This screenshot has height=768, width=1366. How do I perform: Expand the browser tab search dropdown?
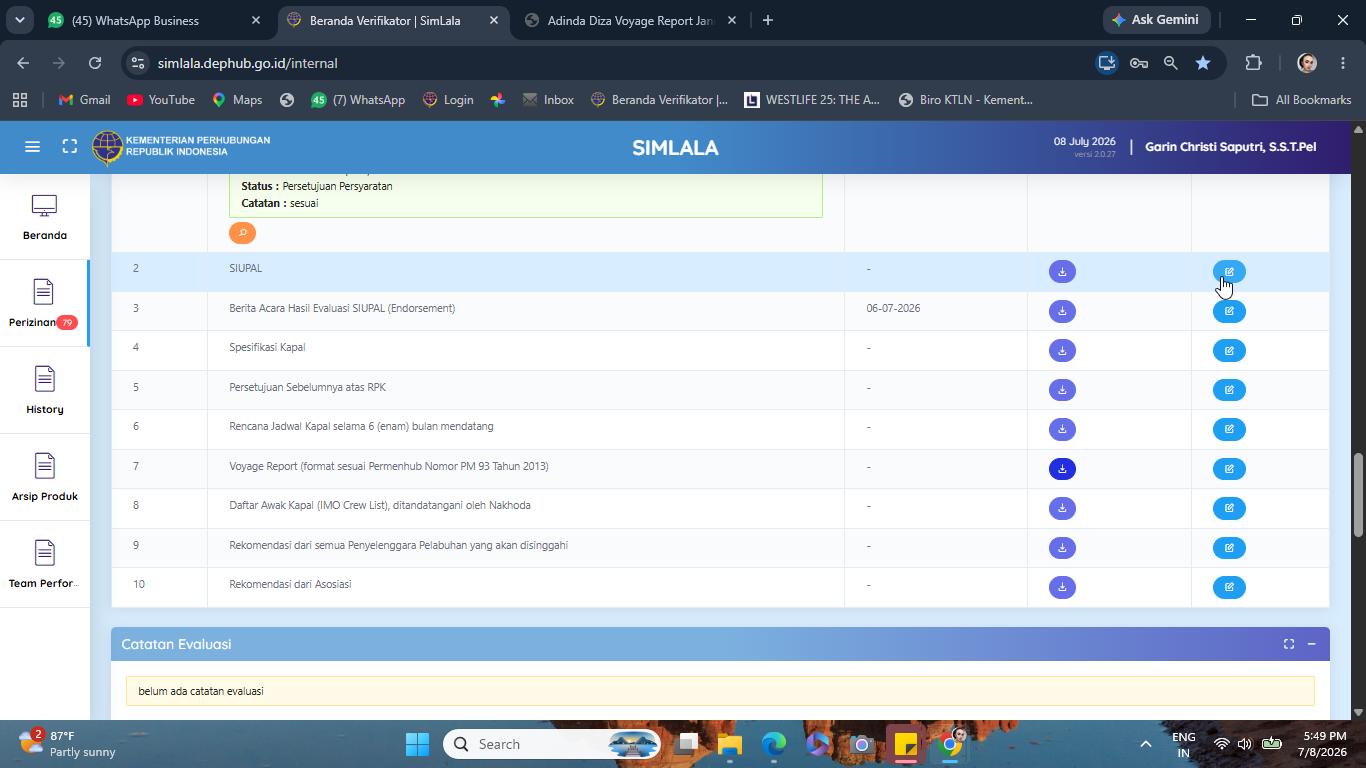pos(19,20)
